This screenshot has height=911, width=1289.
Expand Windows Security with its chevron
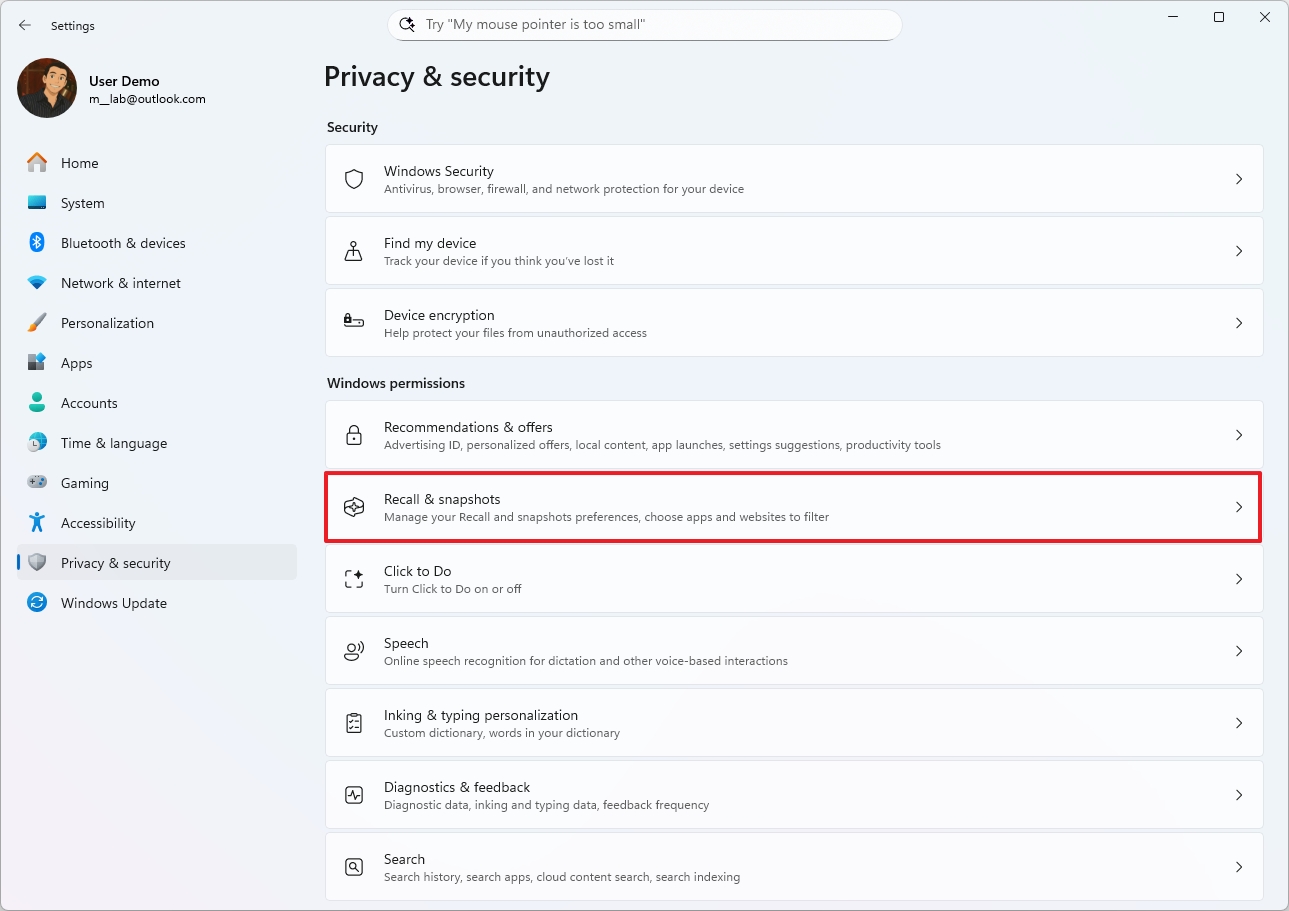pos(1239,179)
